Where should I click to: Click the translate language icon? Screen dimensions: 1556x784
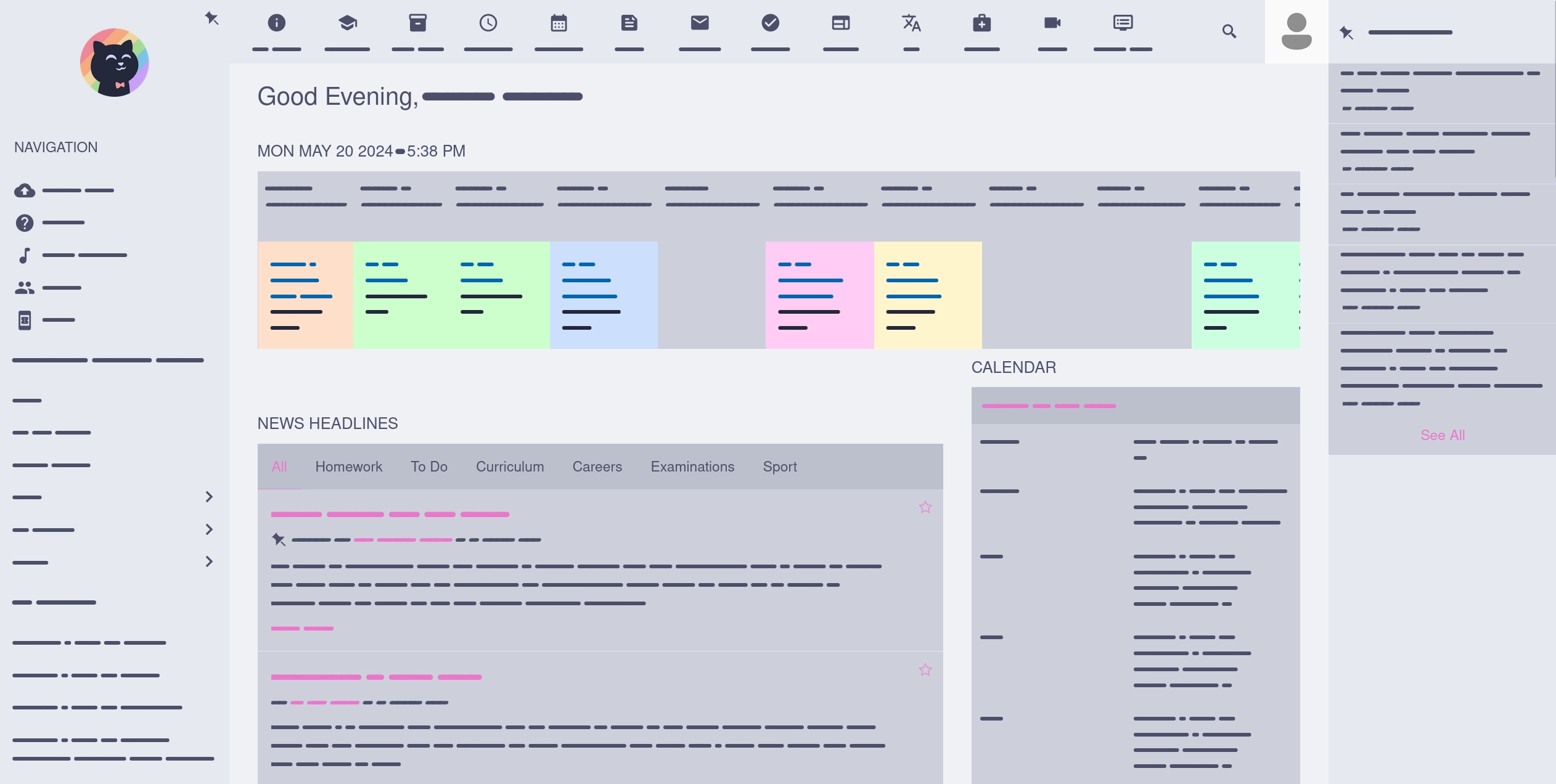tap(911, 23)
